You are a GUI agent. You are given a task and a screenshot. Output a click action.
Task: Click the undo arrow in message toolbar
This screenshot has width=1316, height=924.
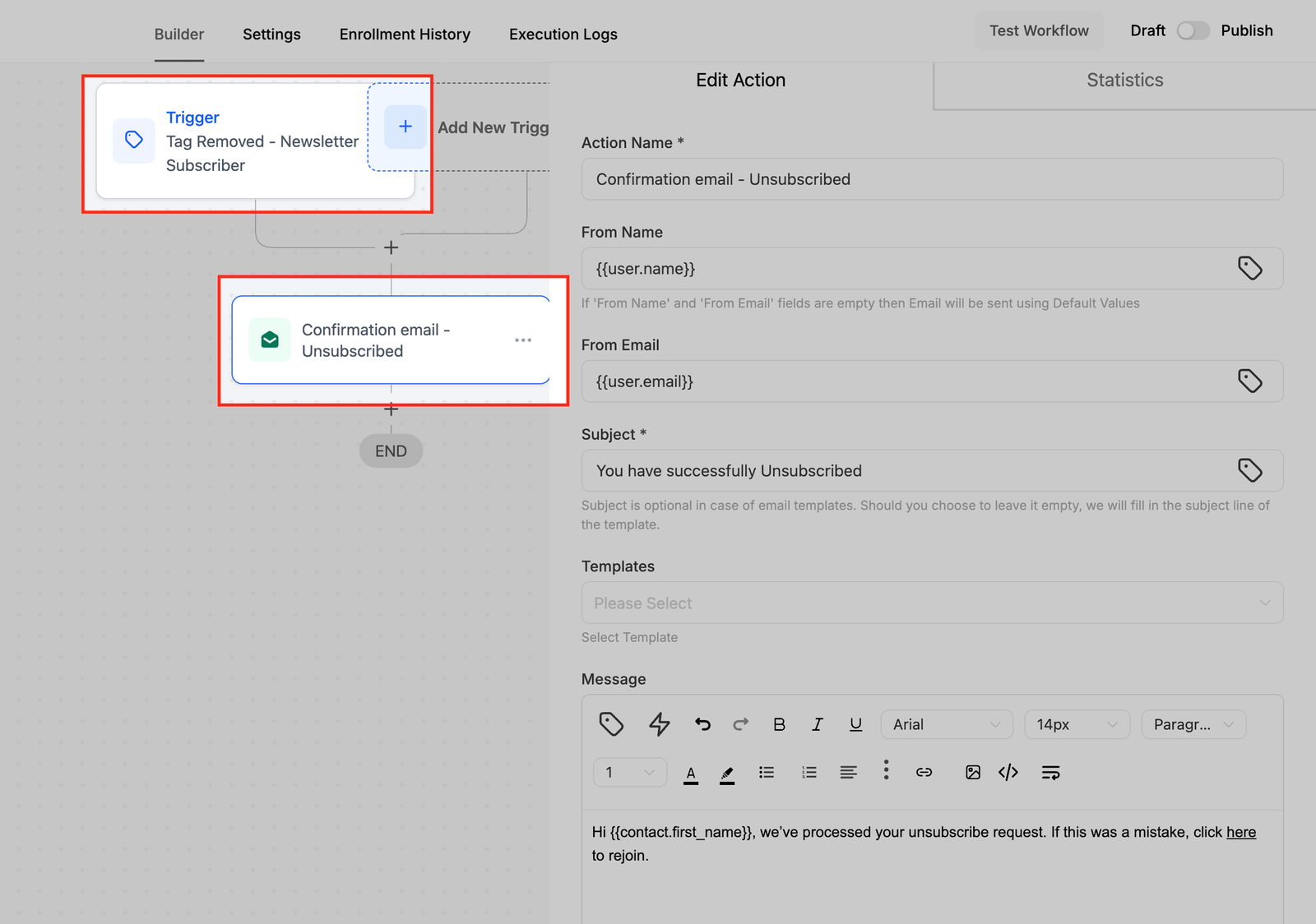click(702, 724)
